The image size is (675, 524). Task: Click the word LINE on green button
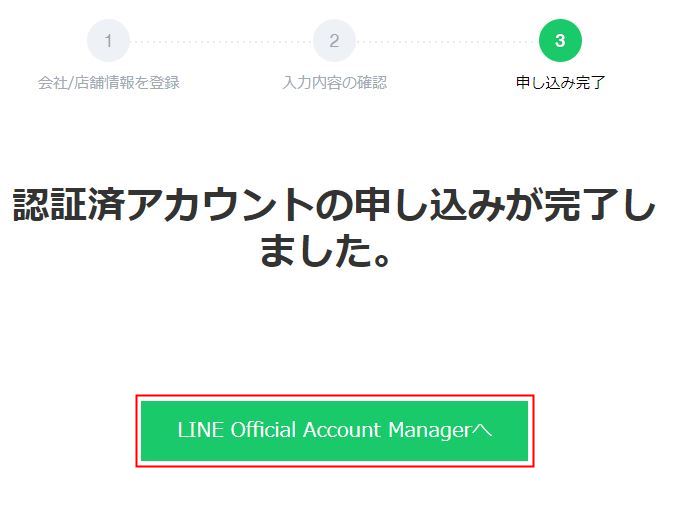(201, 430)
